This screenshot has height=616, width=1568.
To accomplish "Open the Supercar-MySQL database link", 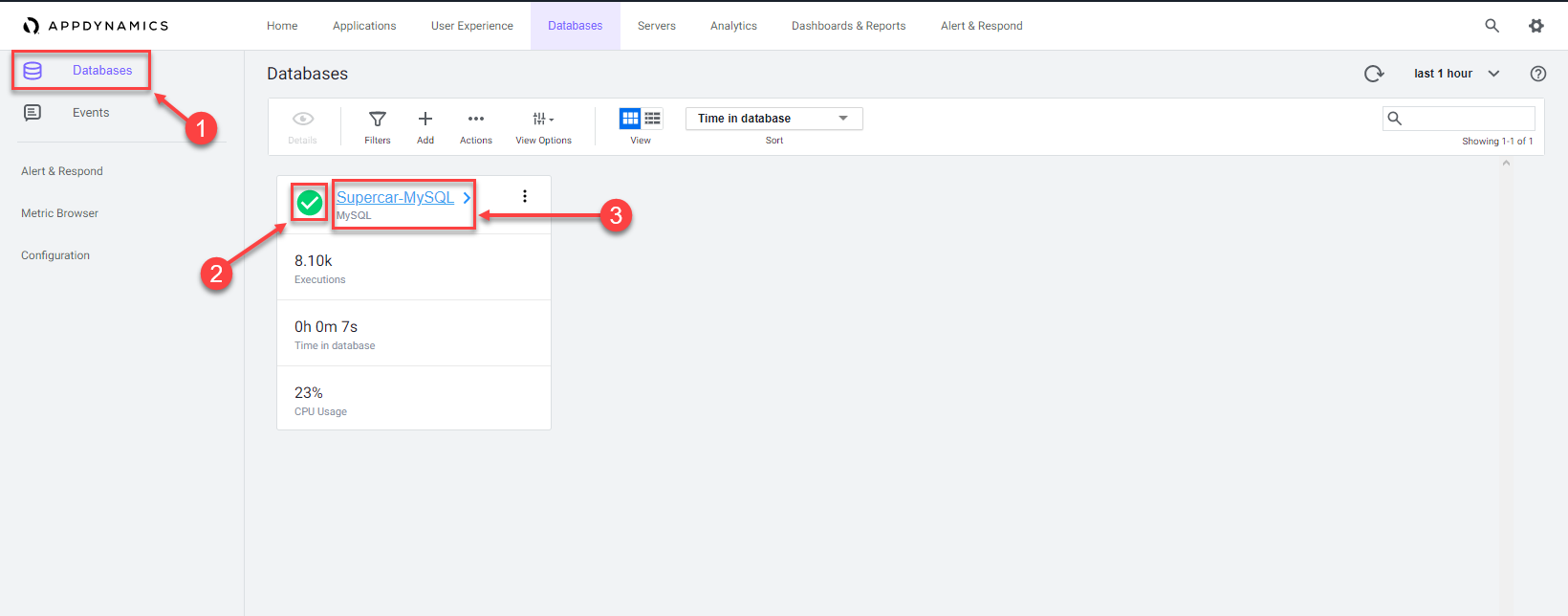I will (x=395, y=197).
